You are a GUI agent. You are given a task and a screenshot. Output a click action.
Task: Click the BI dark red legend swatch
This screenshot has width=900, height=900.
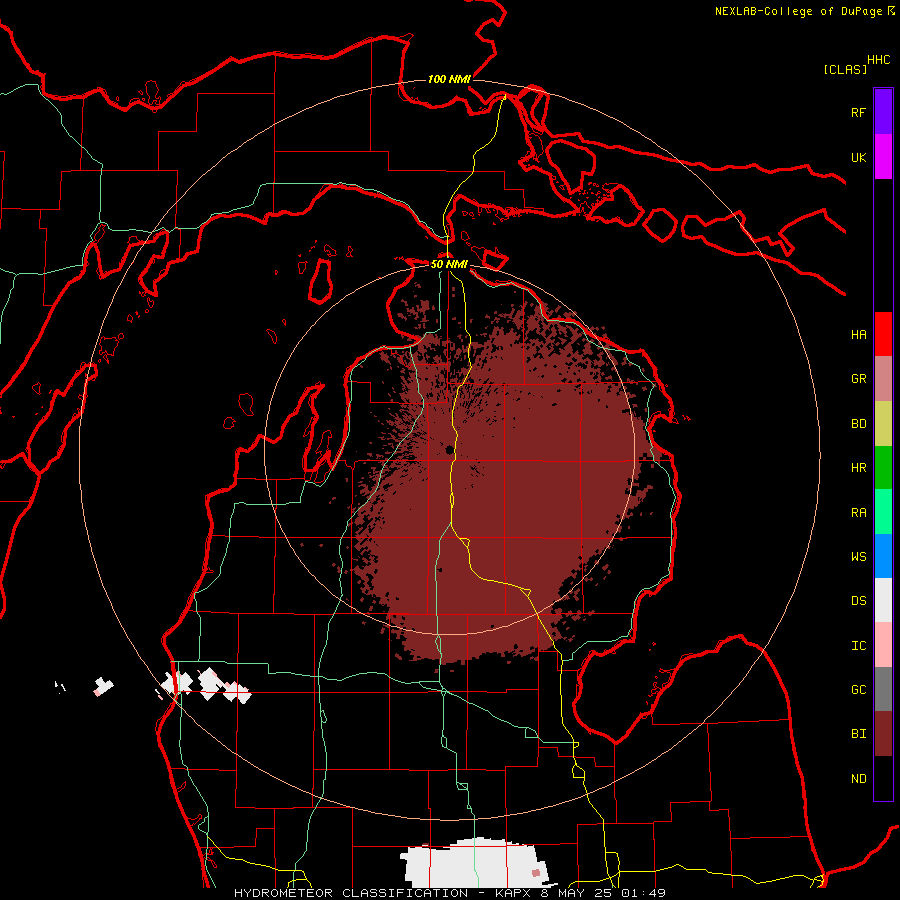click(883, 734)
